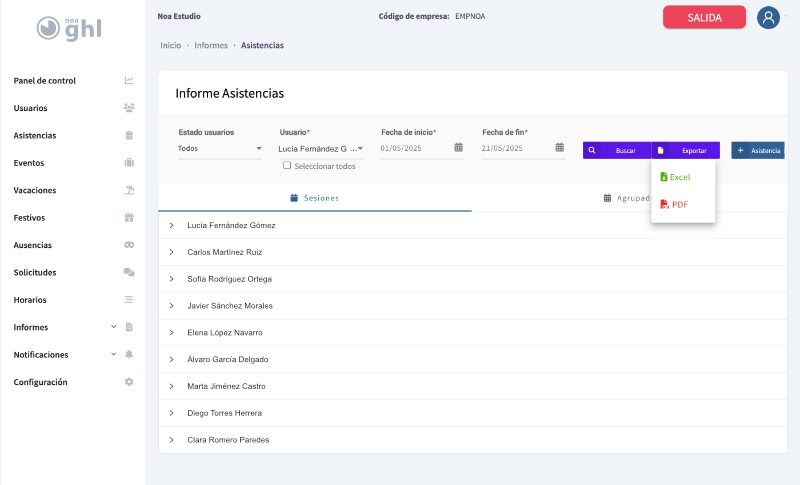Click the Festivos gift icon
This screenshot has width=800, height=485.
pos(129,217)
